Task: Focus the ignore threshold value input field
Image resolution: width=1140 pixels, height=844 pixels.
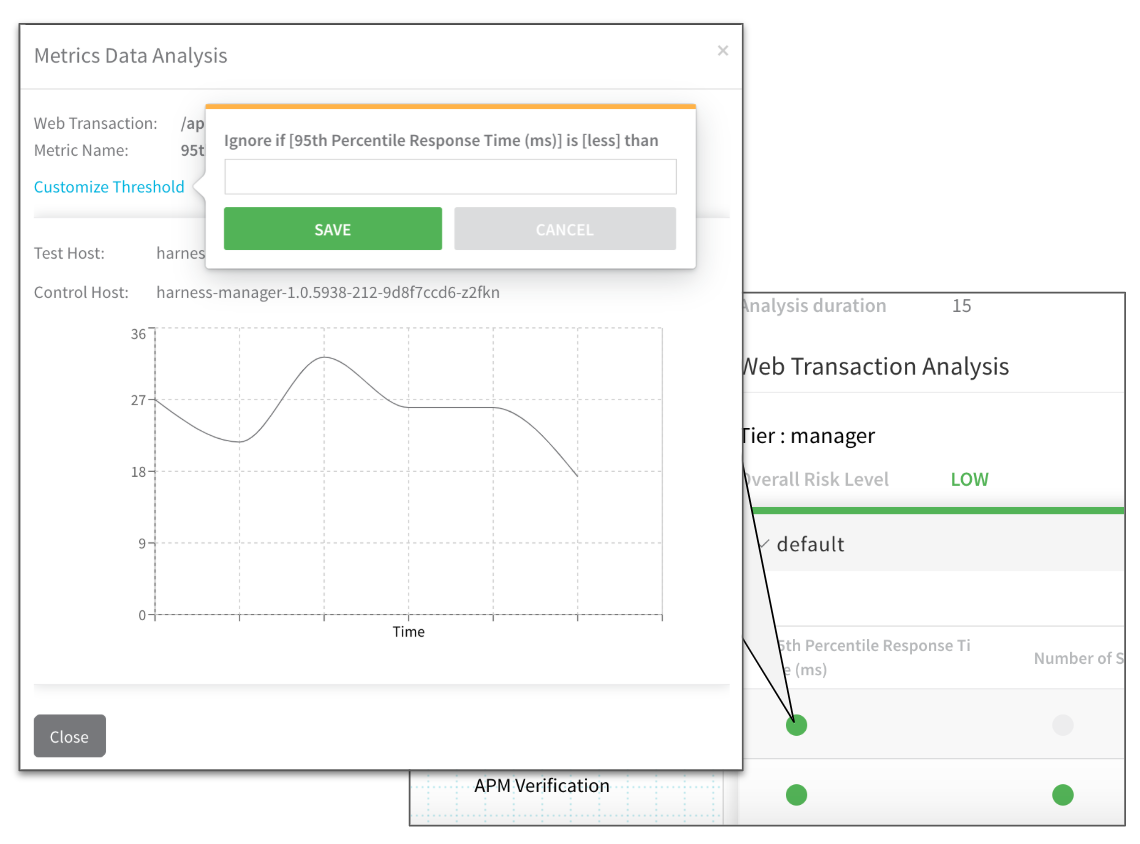Action: (450, 177)
